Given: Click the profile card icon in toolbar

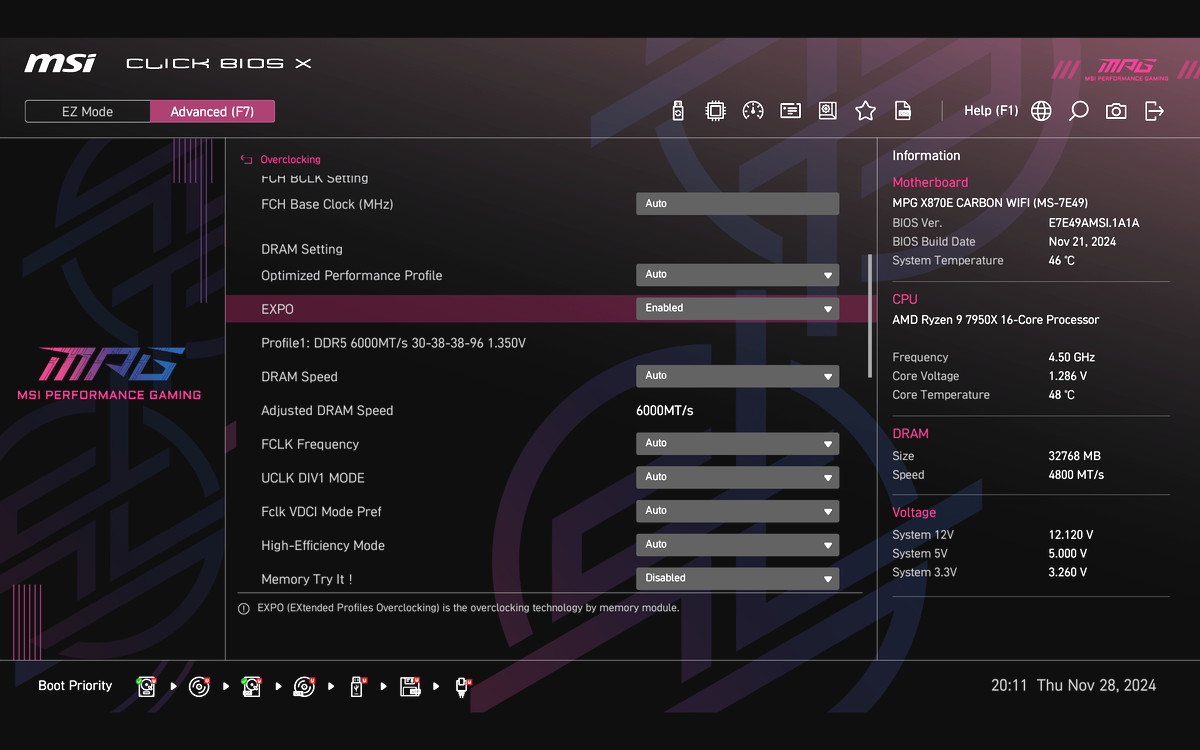Looking at the screenshot, I should [791, 111].
